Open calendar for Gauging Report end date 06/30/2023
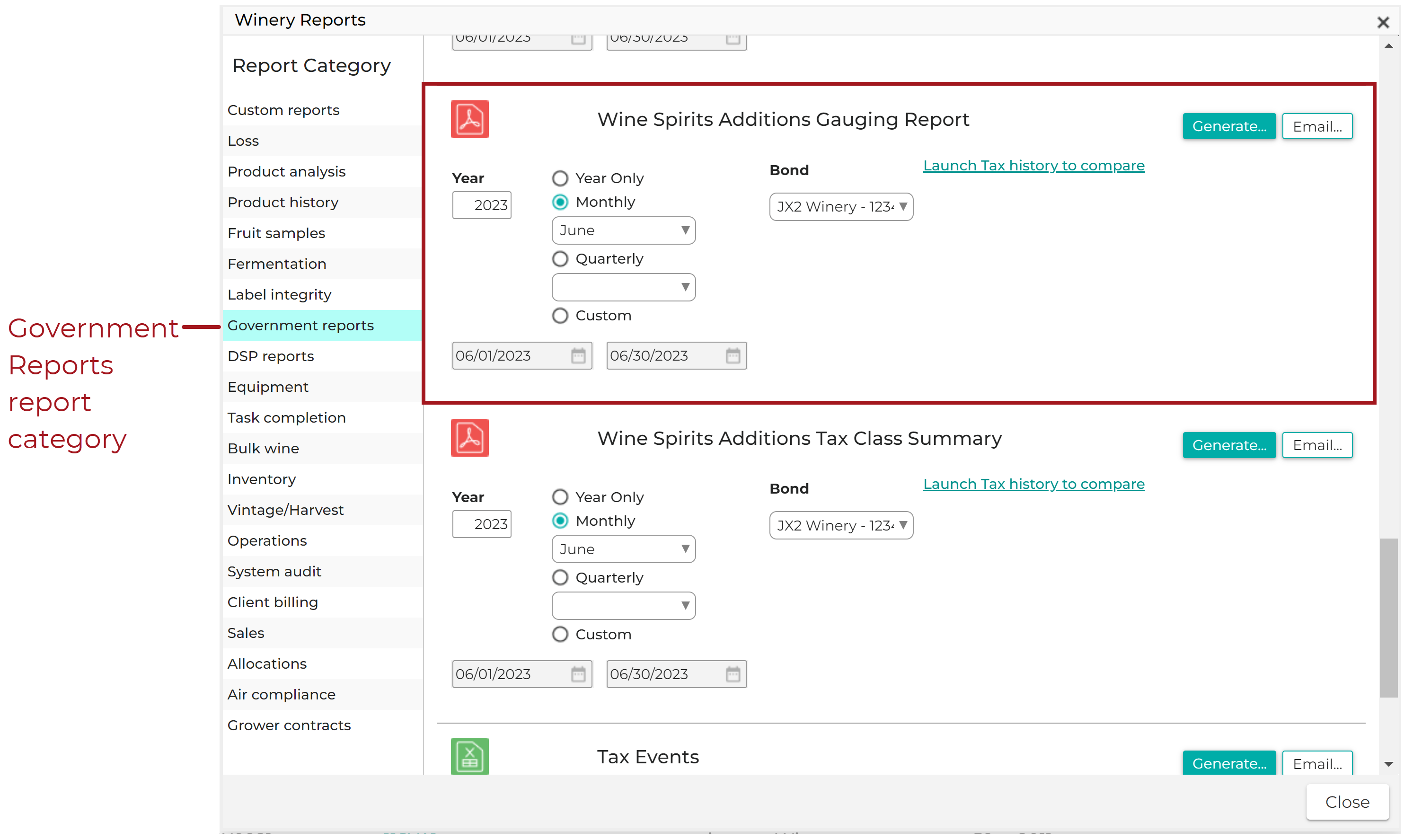1404x840 pixels. click(x=732, y=355)
